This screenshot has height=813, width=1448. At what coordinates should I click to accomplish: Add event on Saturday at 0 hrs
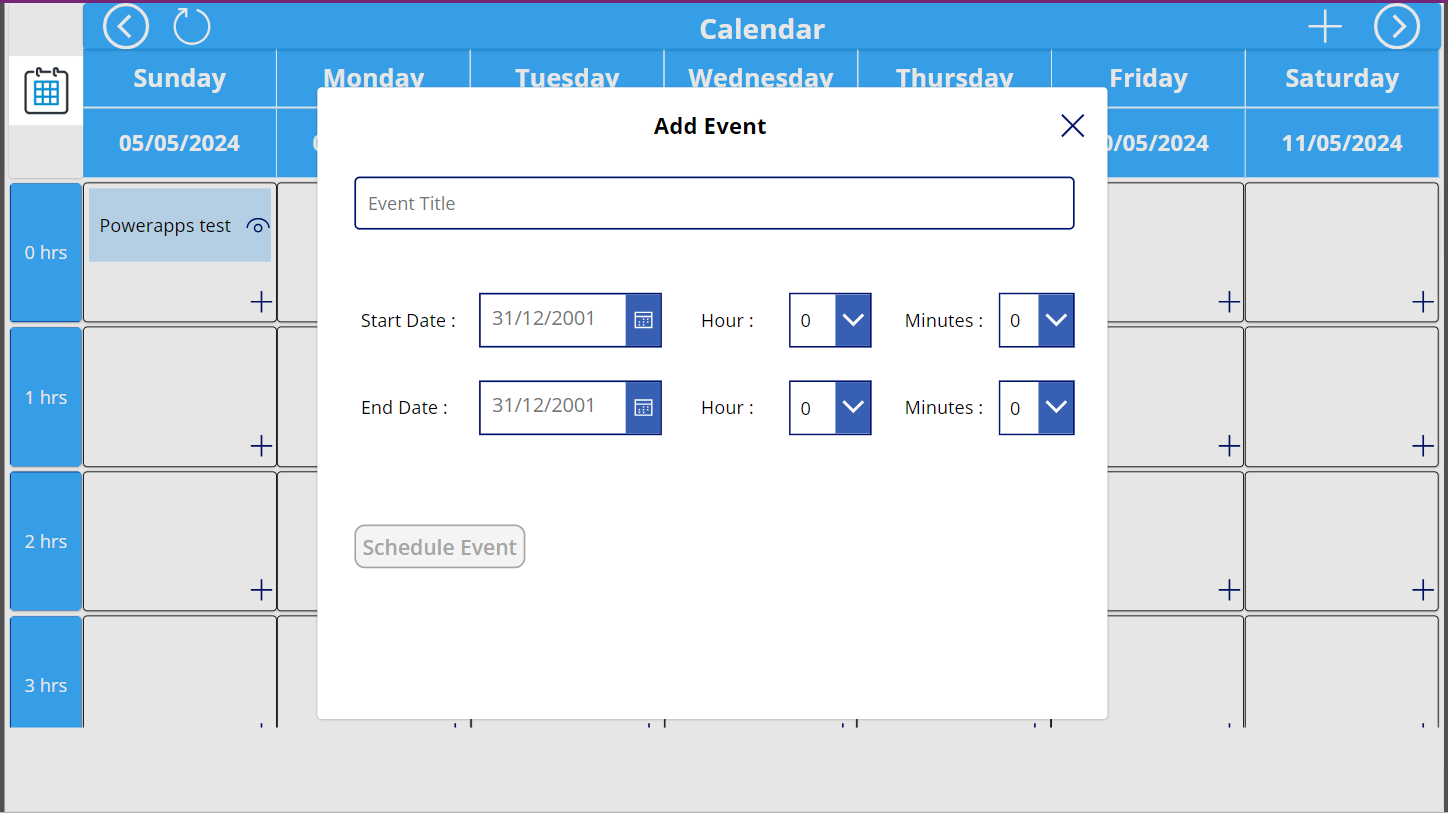1422,302
